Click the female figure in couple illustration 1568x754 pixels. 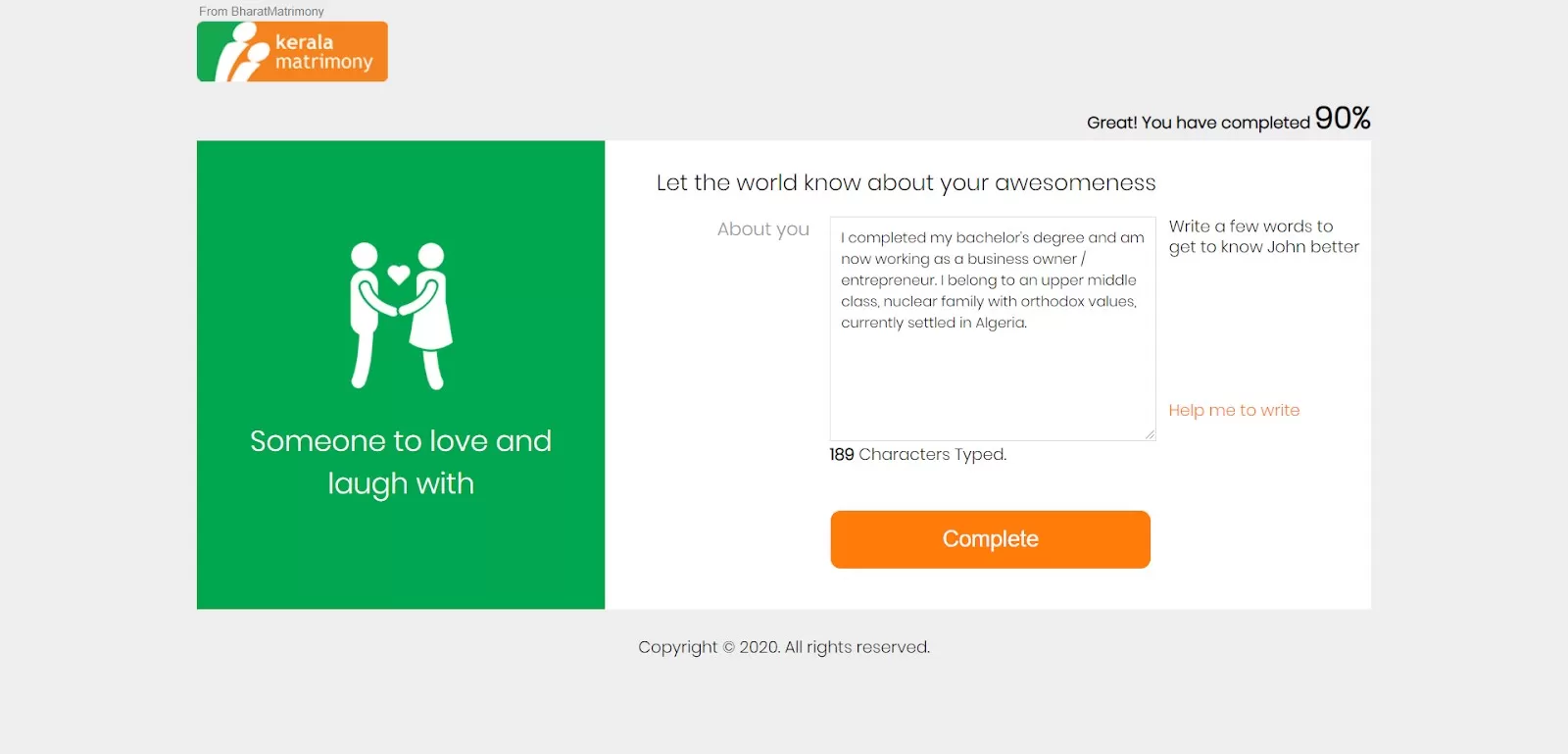(431, 314)
